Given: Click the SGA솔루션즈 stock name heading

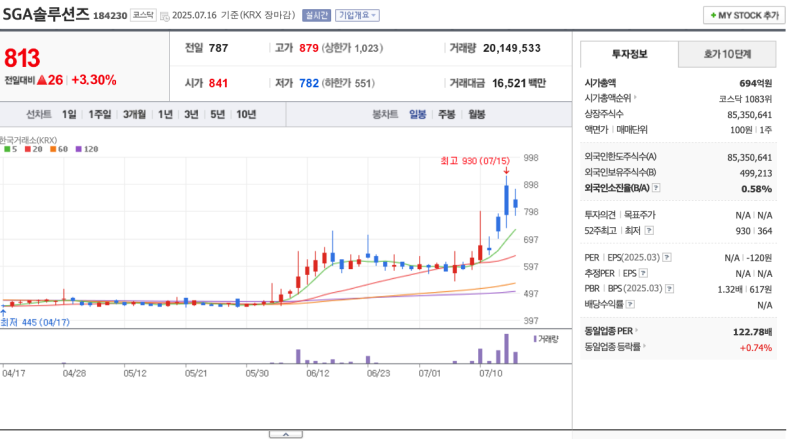Looking at the screenshot, I should (46, 14).
